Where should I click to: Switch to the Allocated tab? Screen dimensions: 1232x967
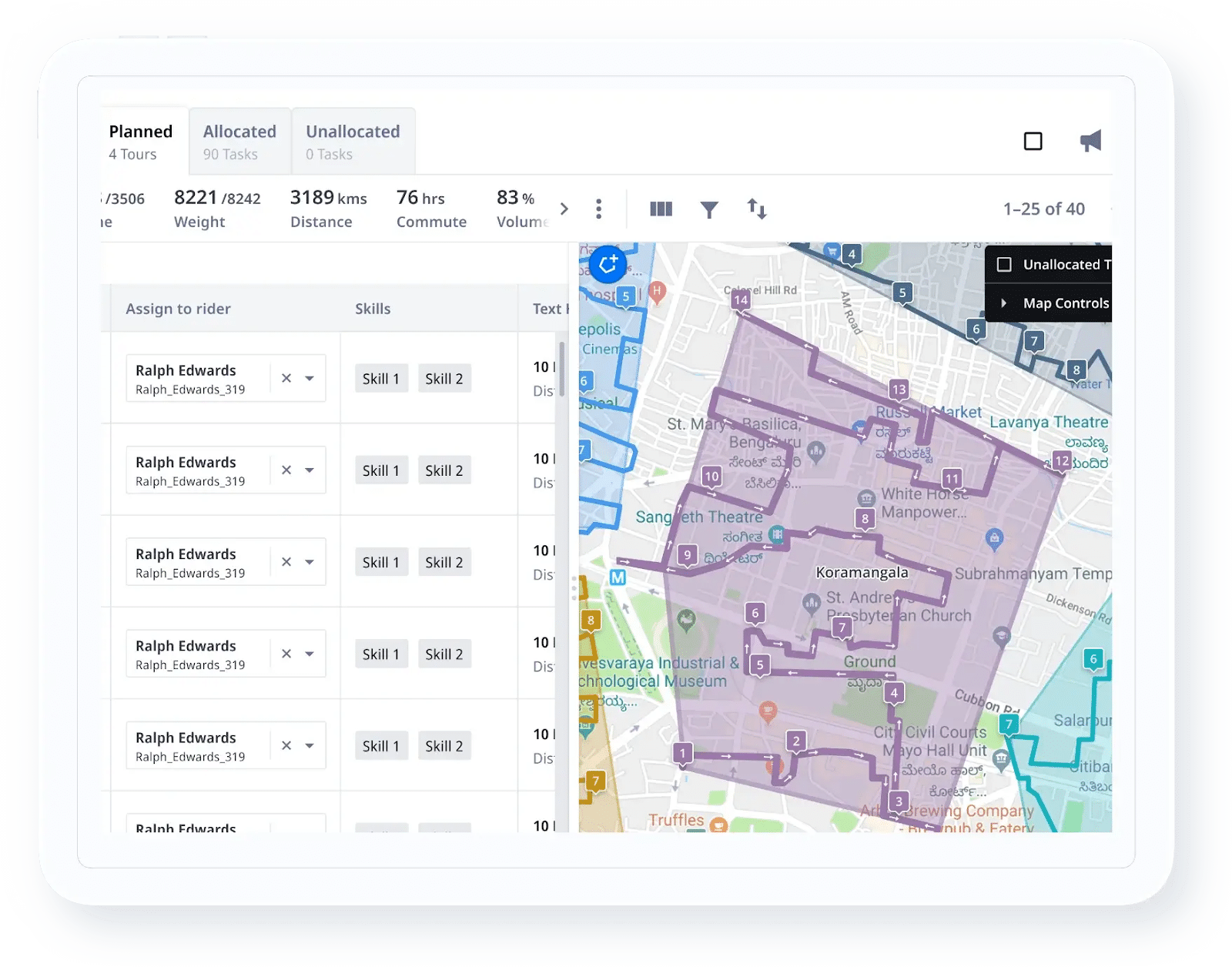pos(239,141)
